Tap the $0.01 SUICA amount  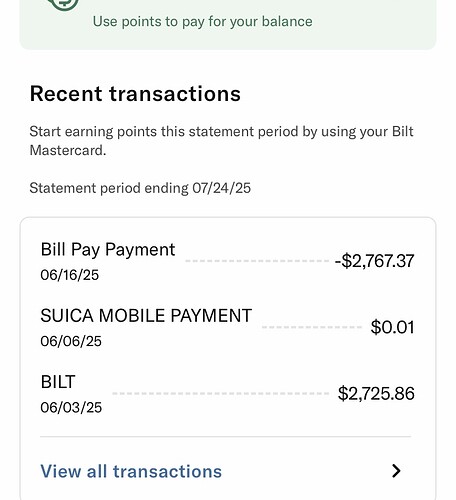(393, 327)
